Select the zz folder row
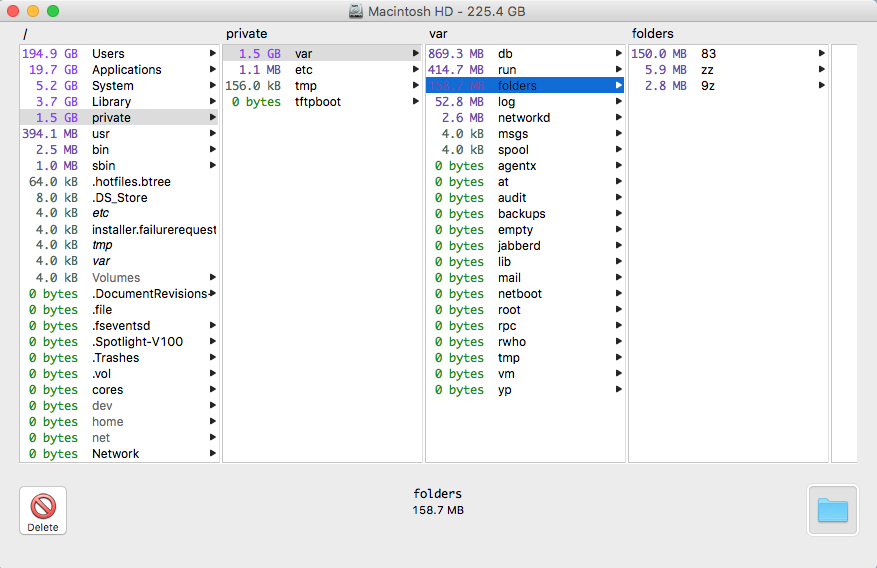The image size is (877, 568). tap(728, 70)
